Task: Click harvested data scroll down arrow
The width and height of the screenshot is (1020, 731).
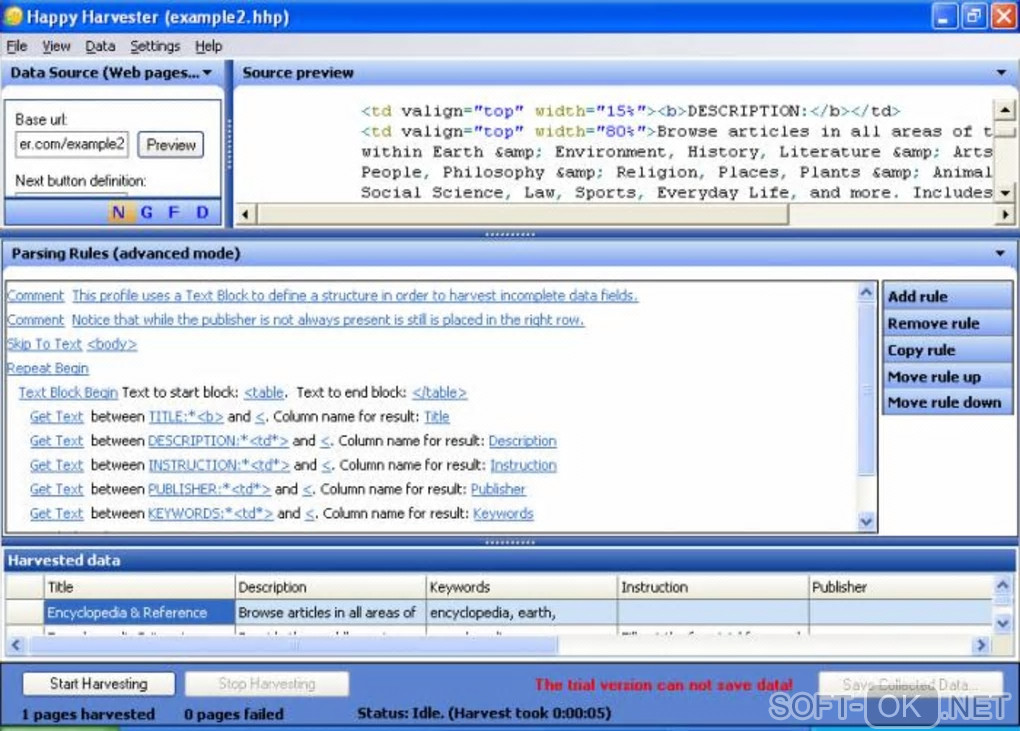Action: tap(1002, 623)
